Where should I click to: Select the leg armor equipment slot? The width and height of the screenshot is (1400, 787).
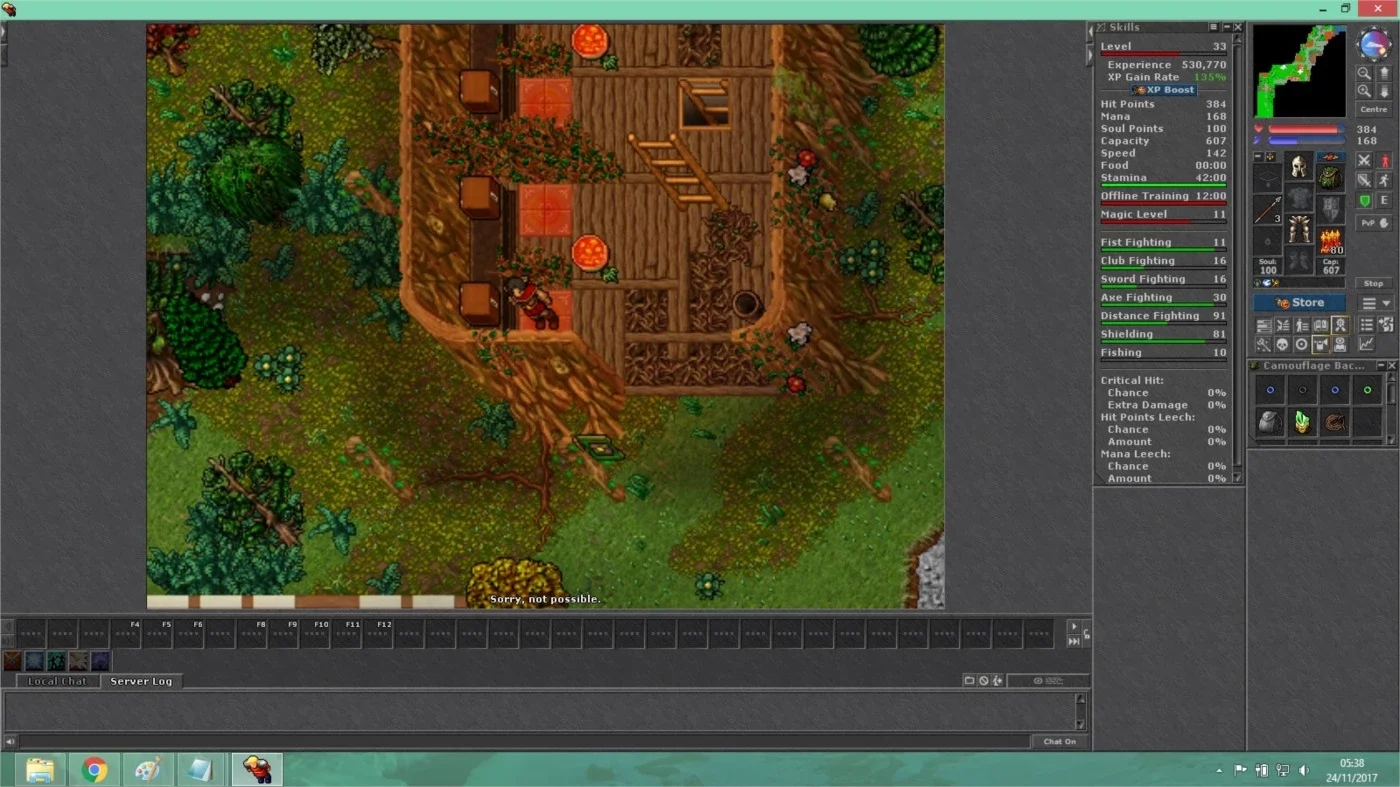(x=1299, y=228)
